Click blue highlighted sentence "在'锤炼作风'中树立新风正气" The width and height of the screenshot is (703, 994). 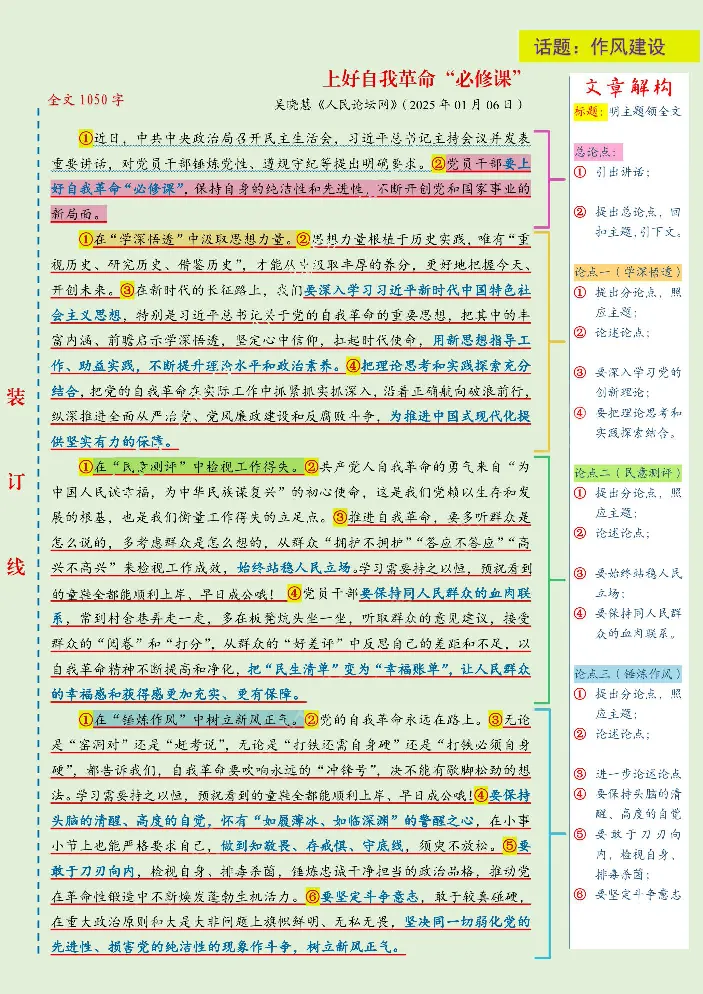pos(197,720)
